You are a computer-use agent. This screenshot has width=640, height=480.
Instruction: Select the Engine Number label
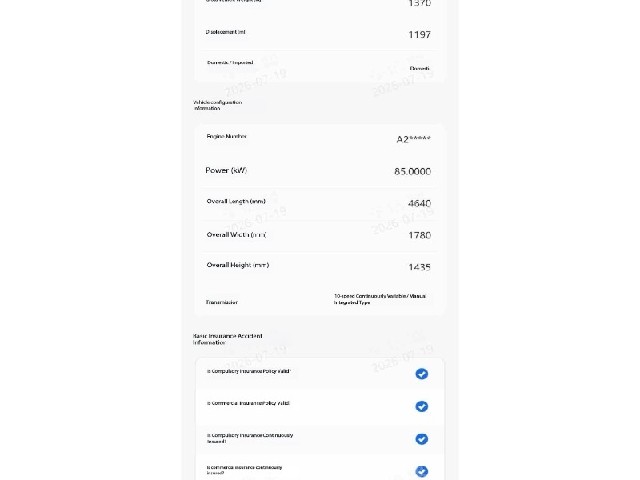(226, 136)
